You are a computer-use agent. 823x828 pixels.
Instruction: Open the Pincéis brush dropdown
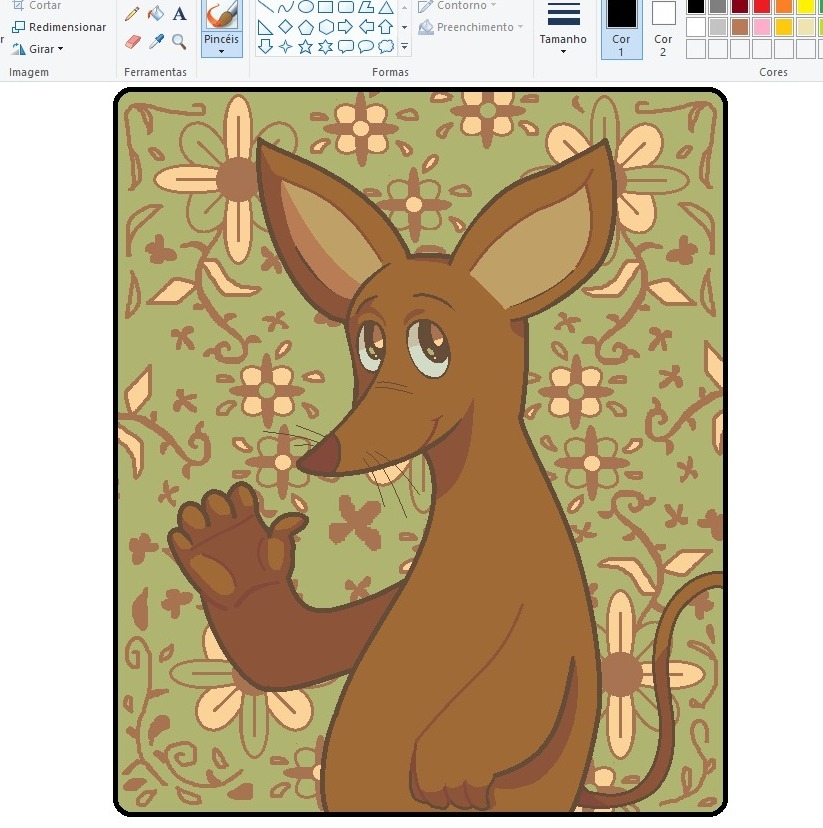click(x=221, y=45)
